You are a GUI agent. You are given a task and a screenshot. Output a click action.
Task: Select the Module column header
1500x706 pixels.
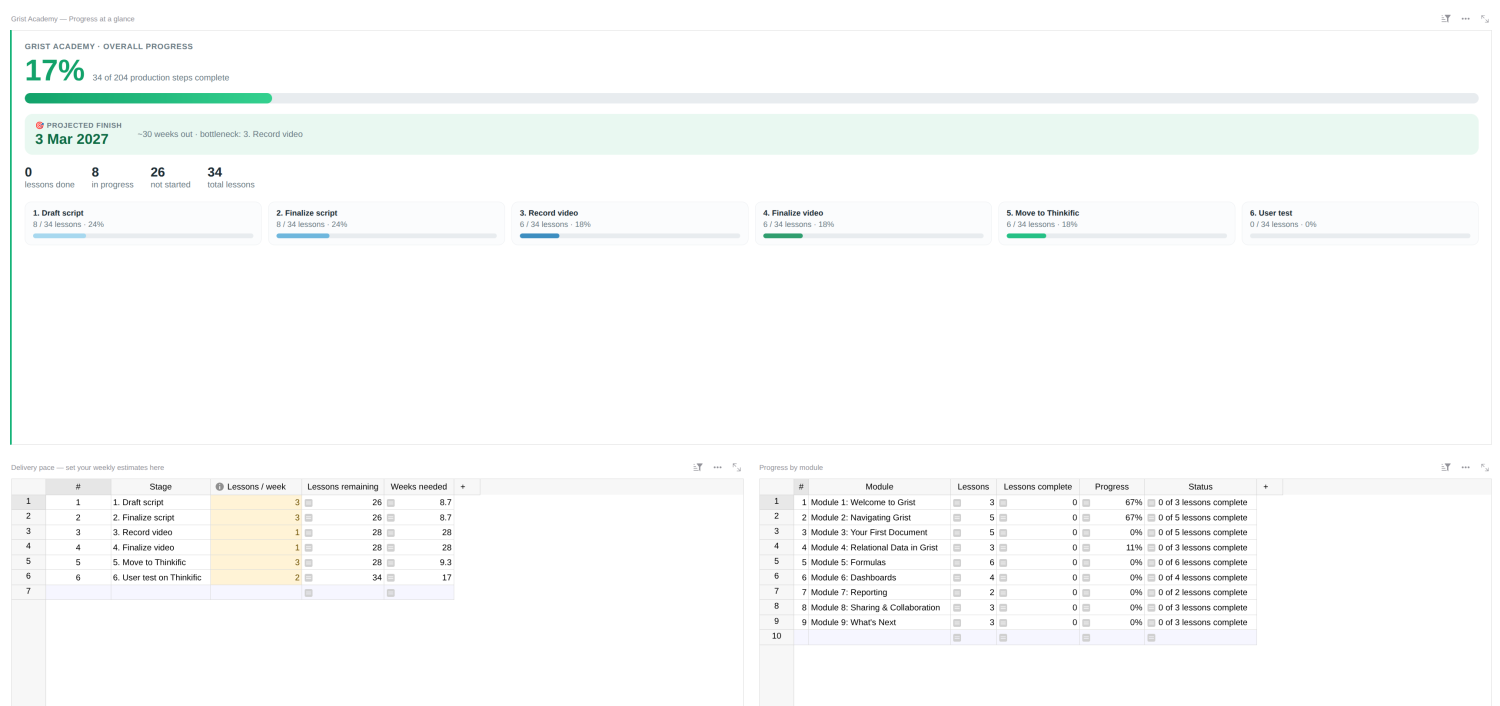pyautogui.click(x=880, y=487)
